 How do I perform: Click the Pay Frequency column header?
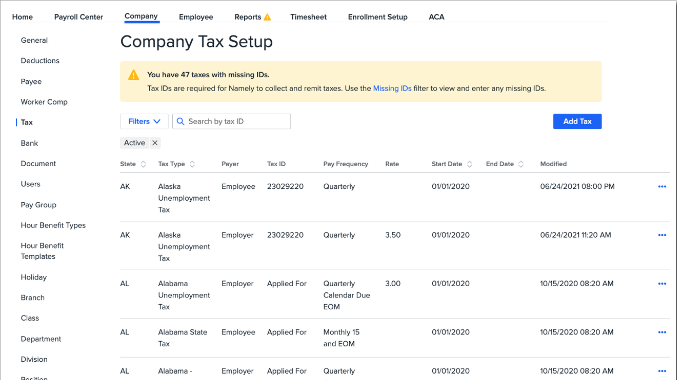(x=346, y=164)
